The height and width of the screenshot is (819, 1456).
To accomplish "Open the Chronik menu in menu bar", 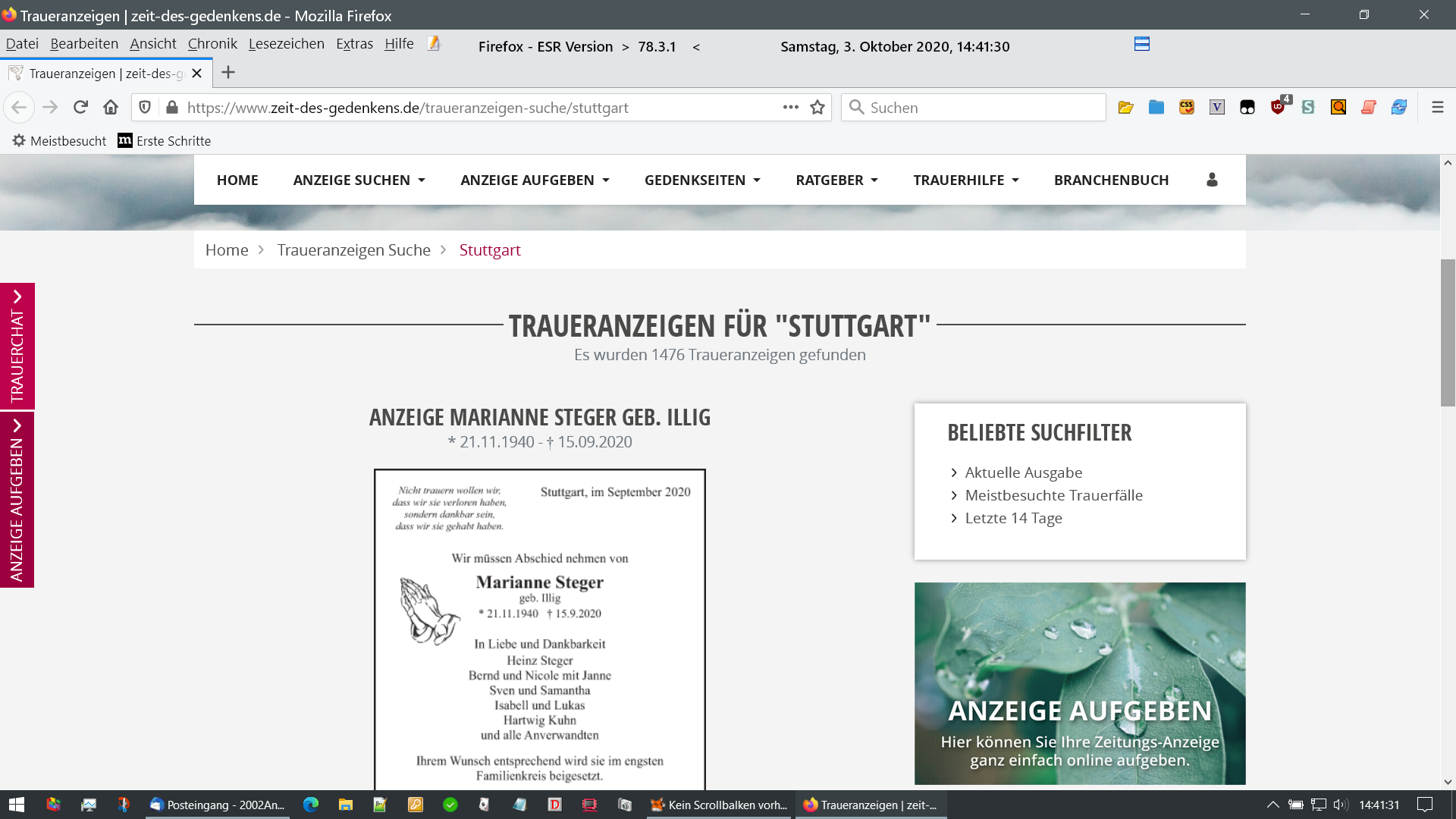I will 212,44.
